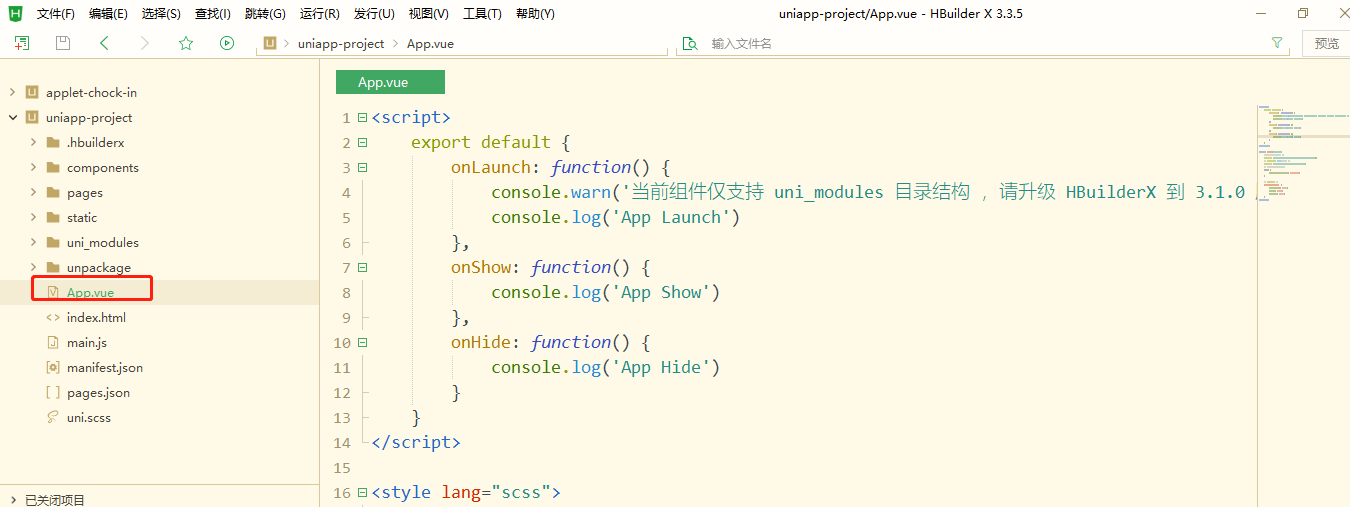Click the 'App Hide' console.log line
Image resolution: width=1350 pixels, height=507 pixels.
[x=605, y=368]
